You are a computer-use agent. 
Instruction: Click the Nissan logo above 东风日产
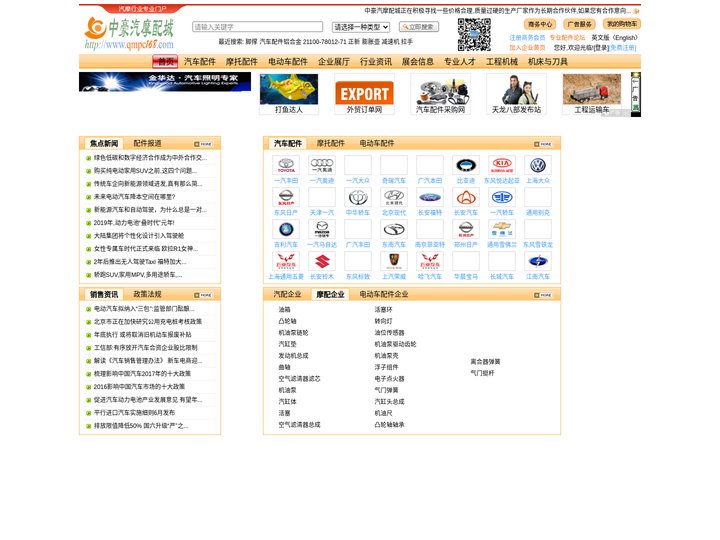pos(286,197)
